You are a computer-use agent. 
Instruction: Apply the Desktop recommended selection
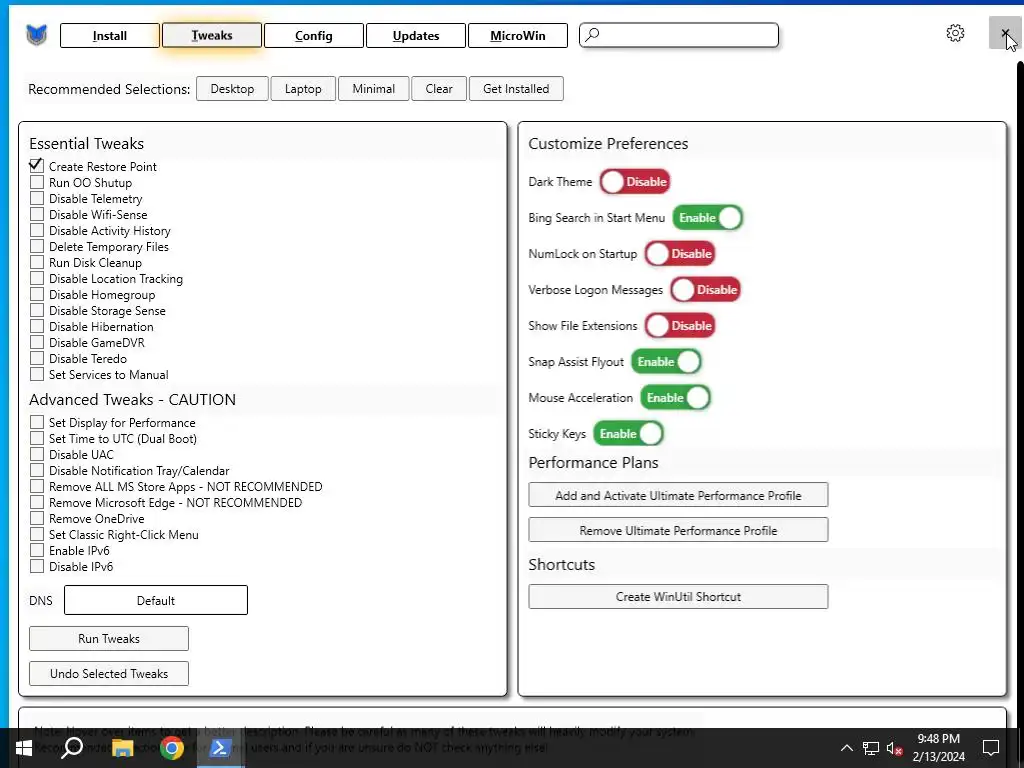232,89
